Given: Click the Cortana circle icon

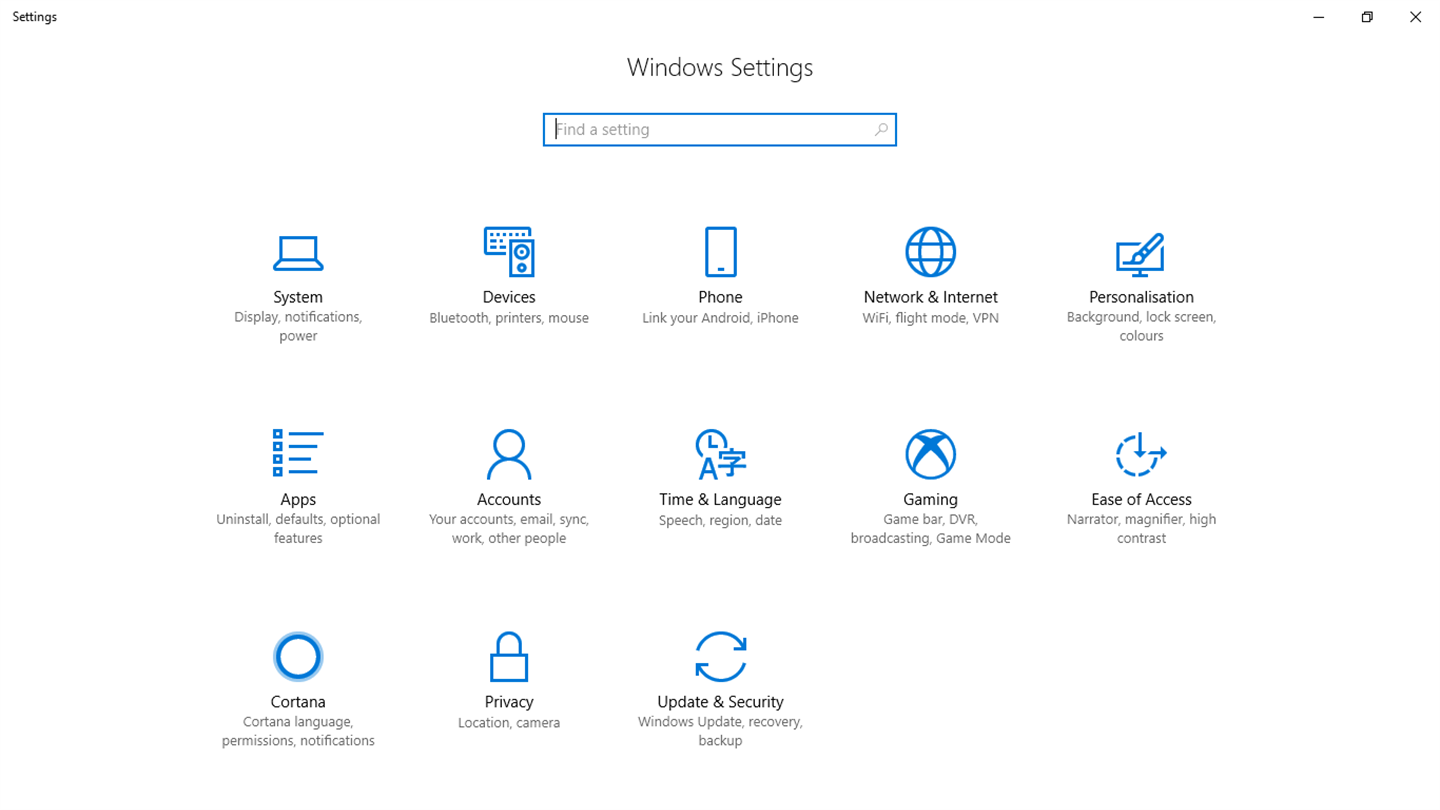Looking at the screenshot, I should pyautogui.click(x=298, y=657).
